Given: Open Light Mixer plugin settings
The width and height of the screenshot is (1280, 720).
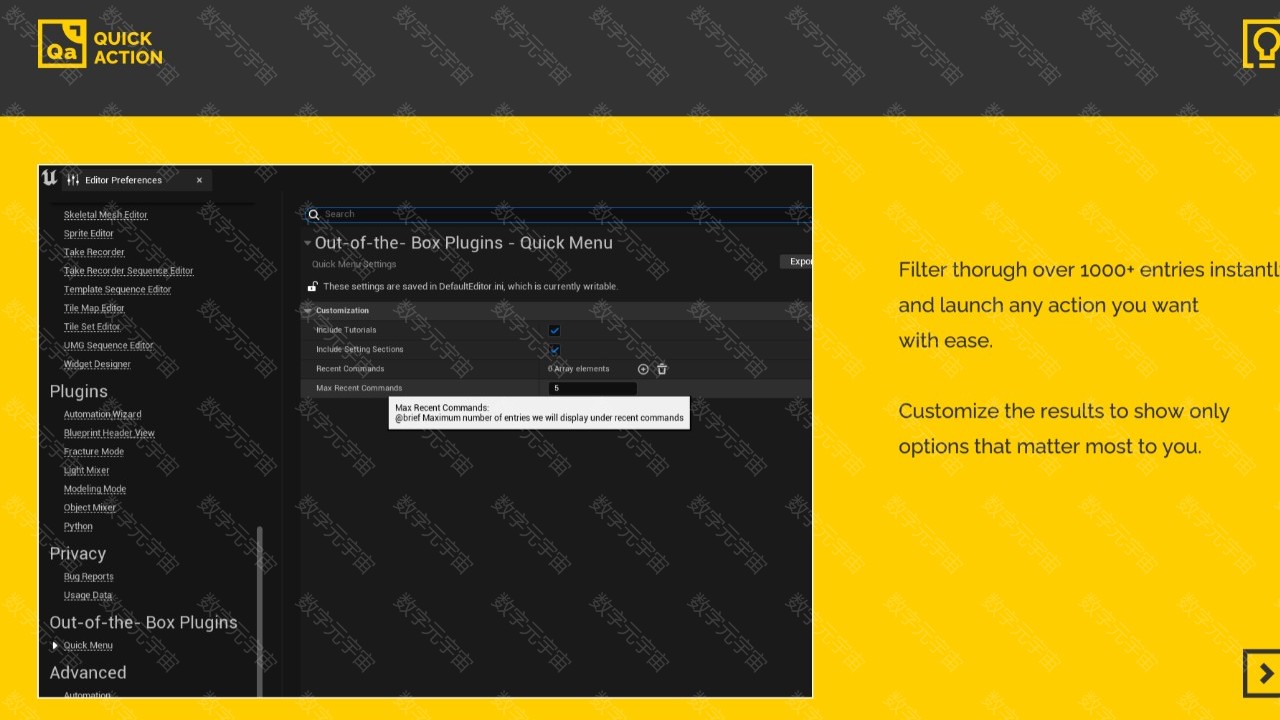Looking at the screenshot, I should (x=86, y=470).
